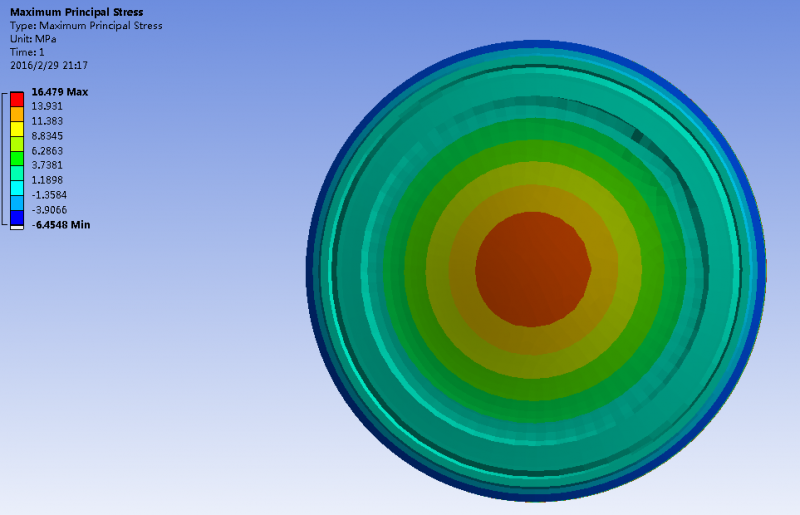Click the legend value 11.383

pos(47,121)
